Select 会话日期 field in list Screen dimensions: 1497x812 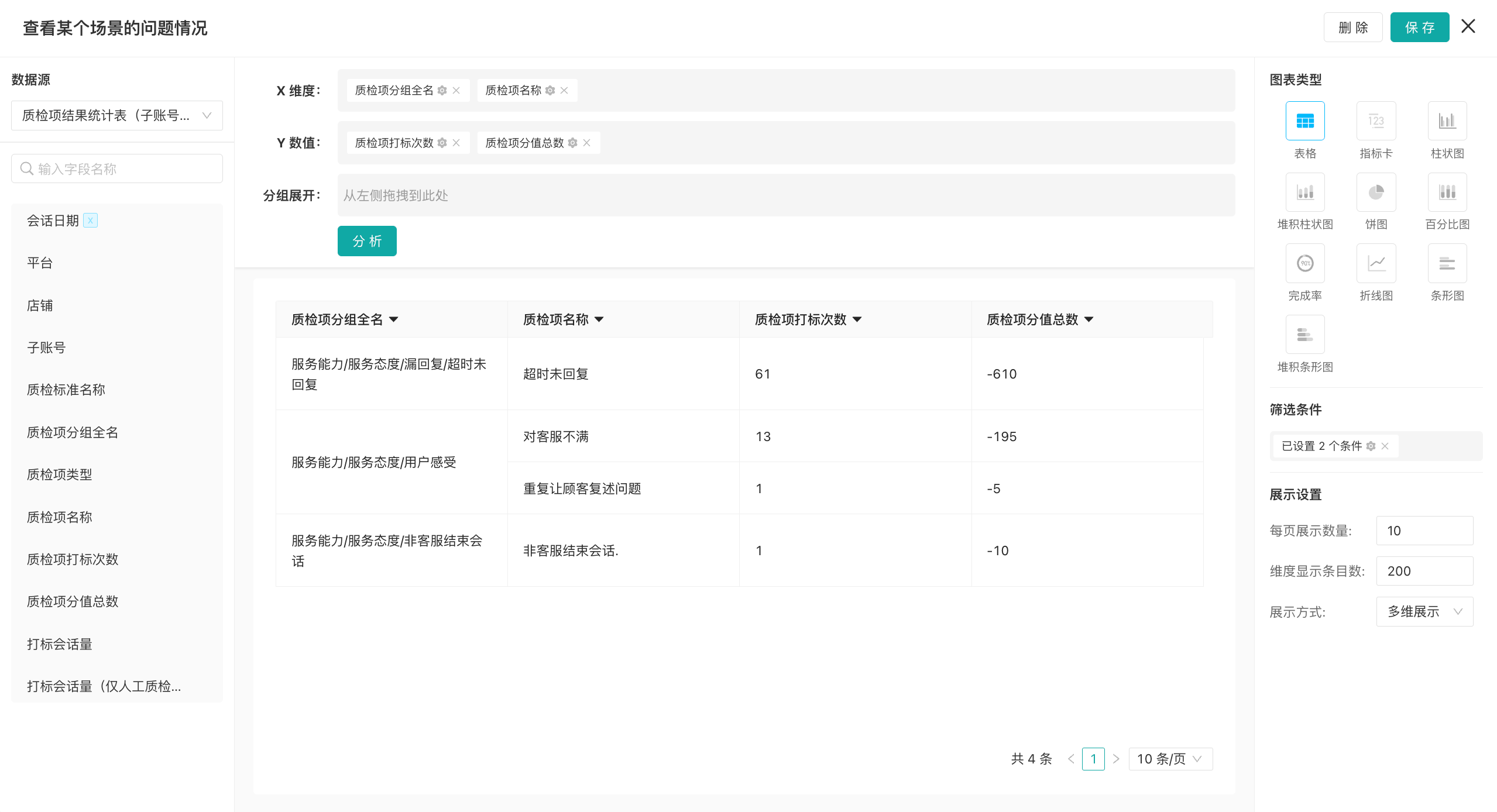[53, 221]
